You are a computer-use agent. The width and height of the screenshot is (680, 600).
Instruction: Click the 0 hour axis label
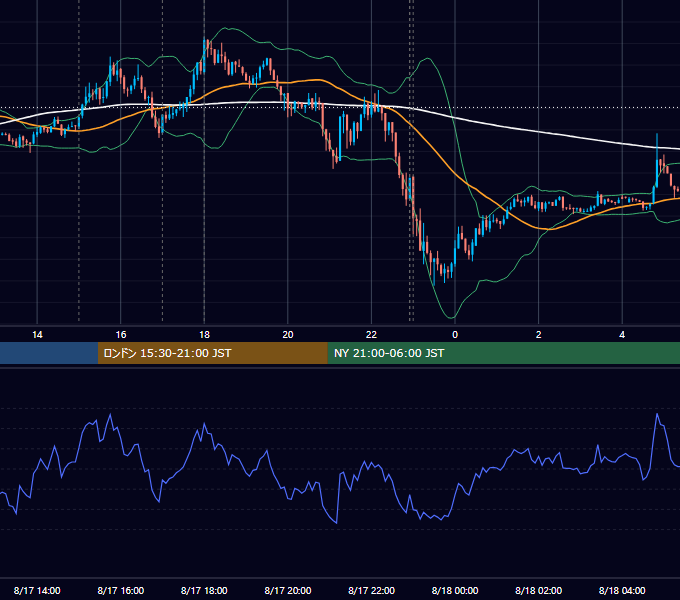click(455, 335)
